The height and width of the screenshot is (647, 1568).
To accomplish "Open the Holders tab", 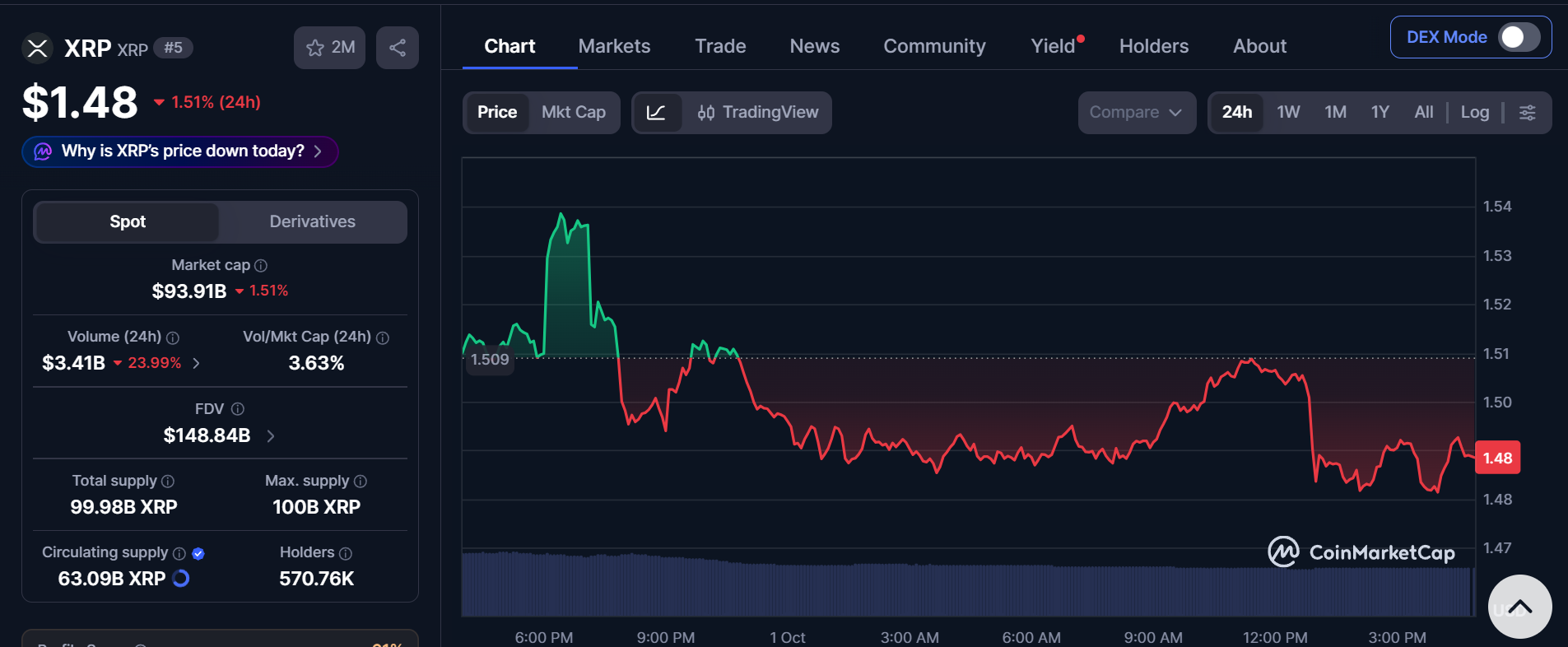I will pos(1154,46).
